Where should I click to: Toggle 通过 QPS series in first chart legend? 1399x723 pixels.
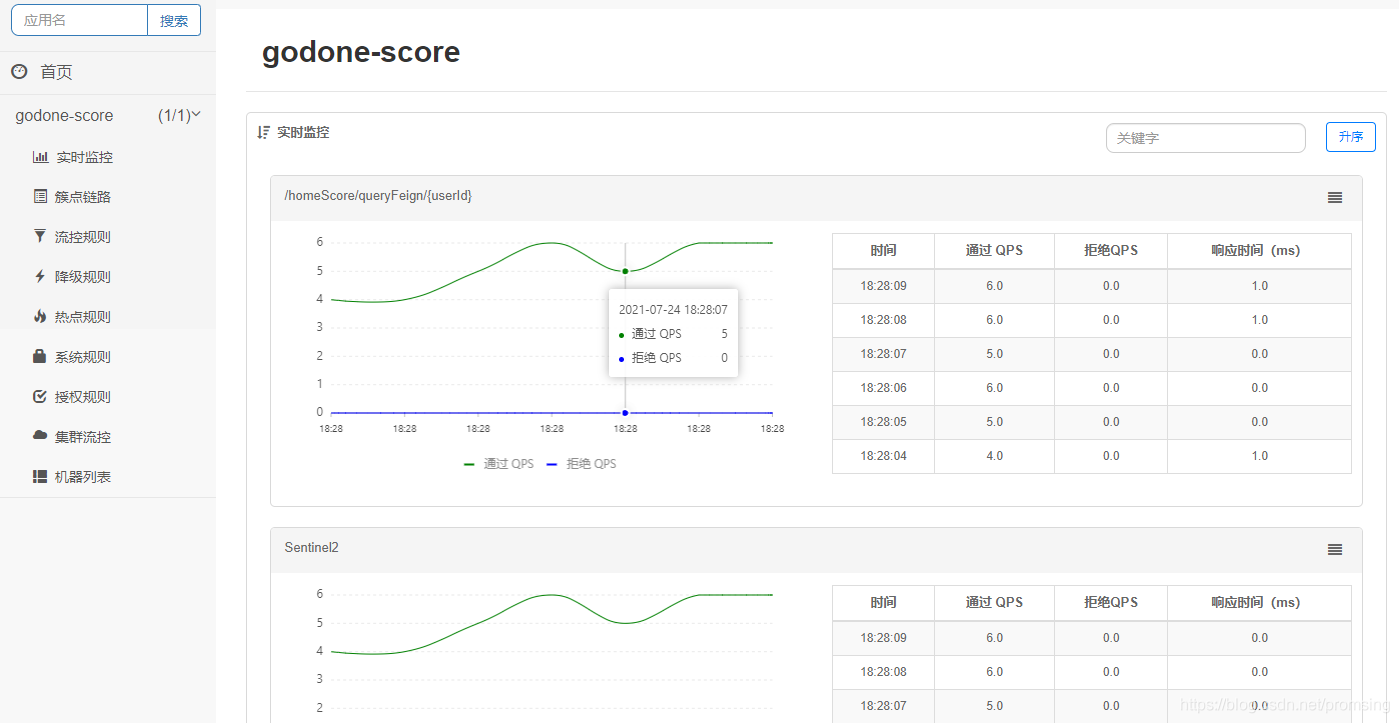[x=499, y=464]
